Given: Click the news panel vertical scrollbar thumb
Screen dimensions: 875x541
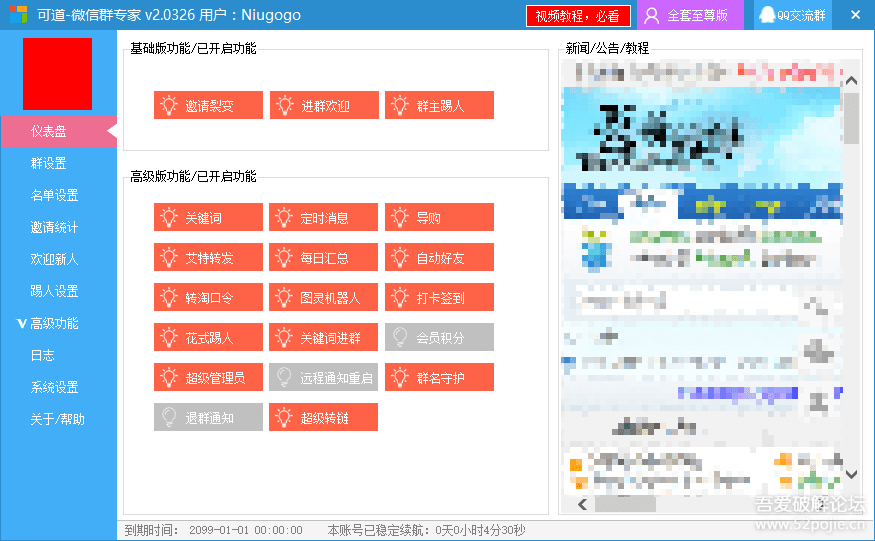Looking at the screenshot, I should 851,118.
